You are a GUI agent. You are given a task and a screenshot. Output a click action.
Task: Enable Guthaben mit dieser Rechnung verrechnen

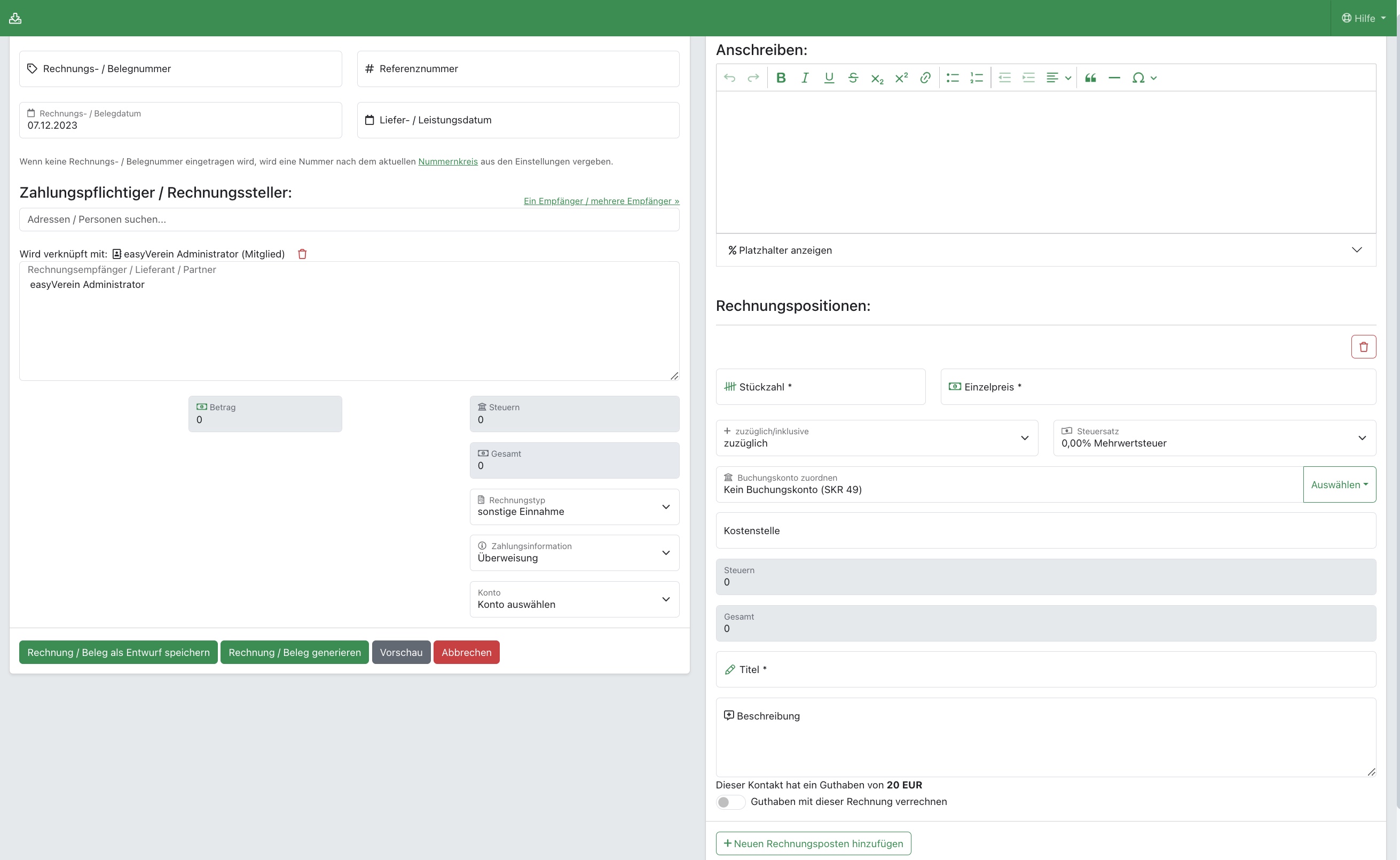730,802
